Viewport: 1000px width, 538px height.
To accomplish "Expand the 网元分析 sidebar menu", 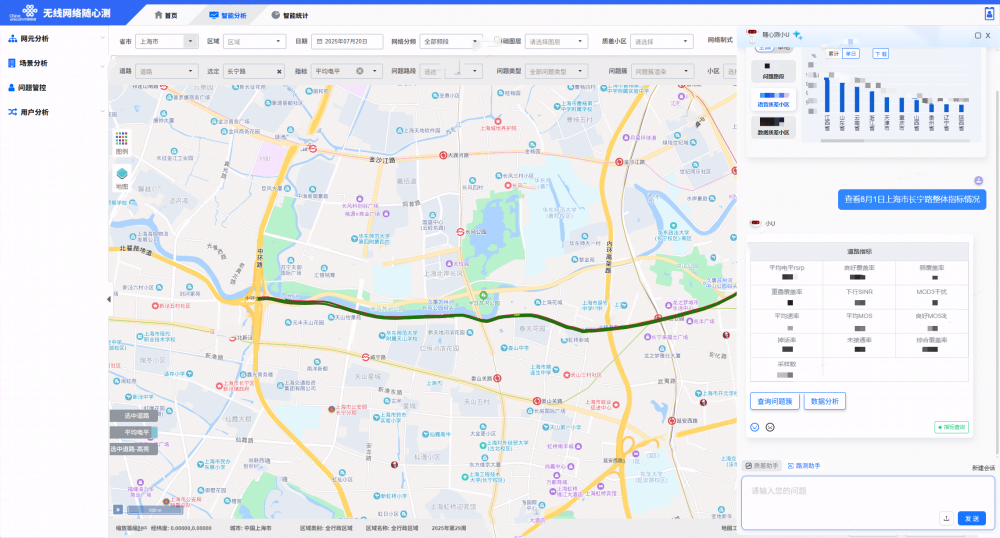I will pos(54,39).
